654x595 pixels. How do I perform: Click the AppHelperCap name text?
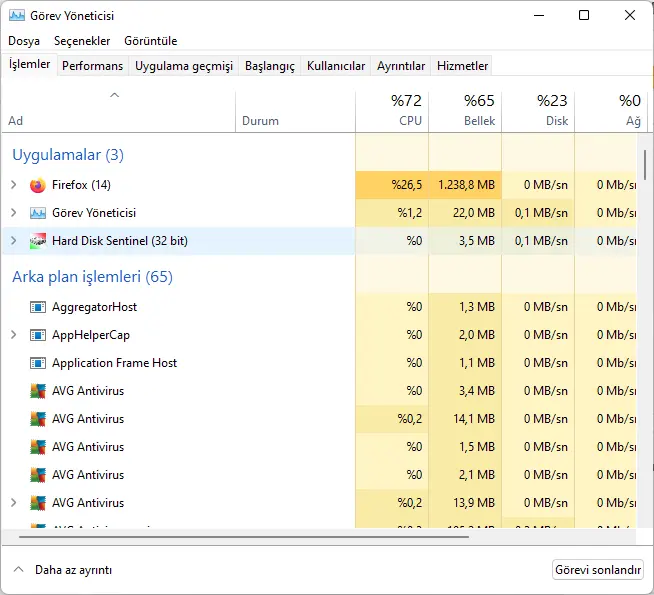[x=91, y=335]
